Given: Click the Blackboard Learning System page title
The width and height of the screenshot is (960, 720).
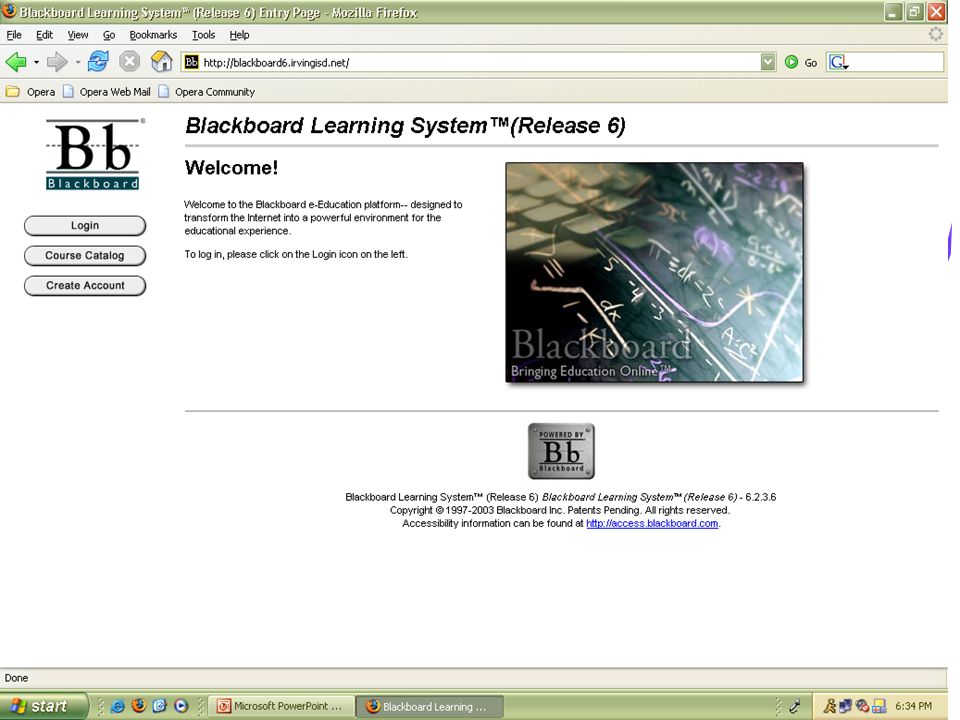Looking at the screenshot, I should pos(405,126).
